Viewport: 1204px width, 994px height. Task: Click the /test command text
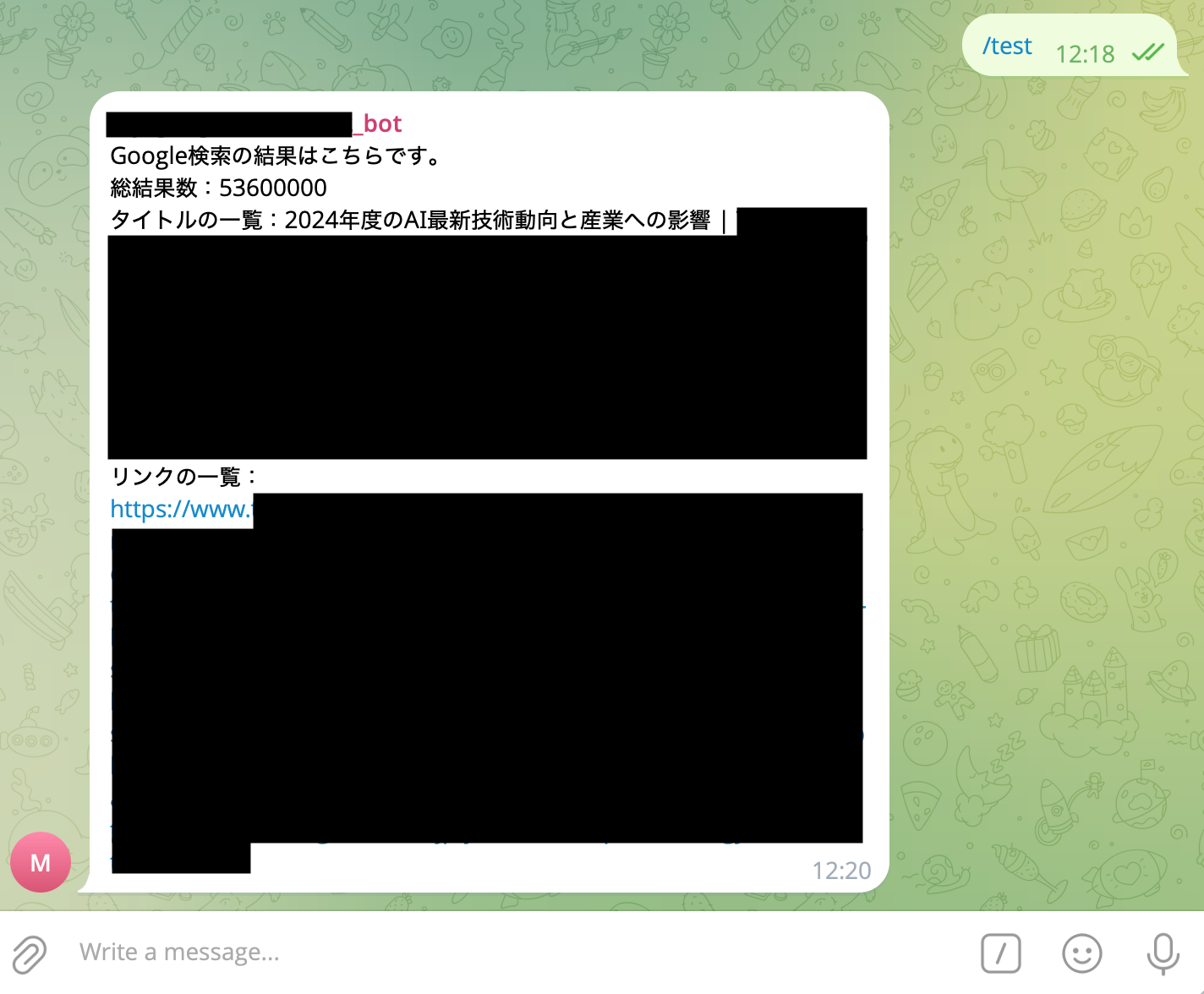point(1007,46)
